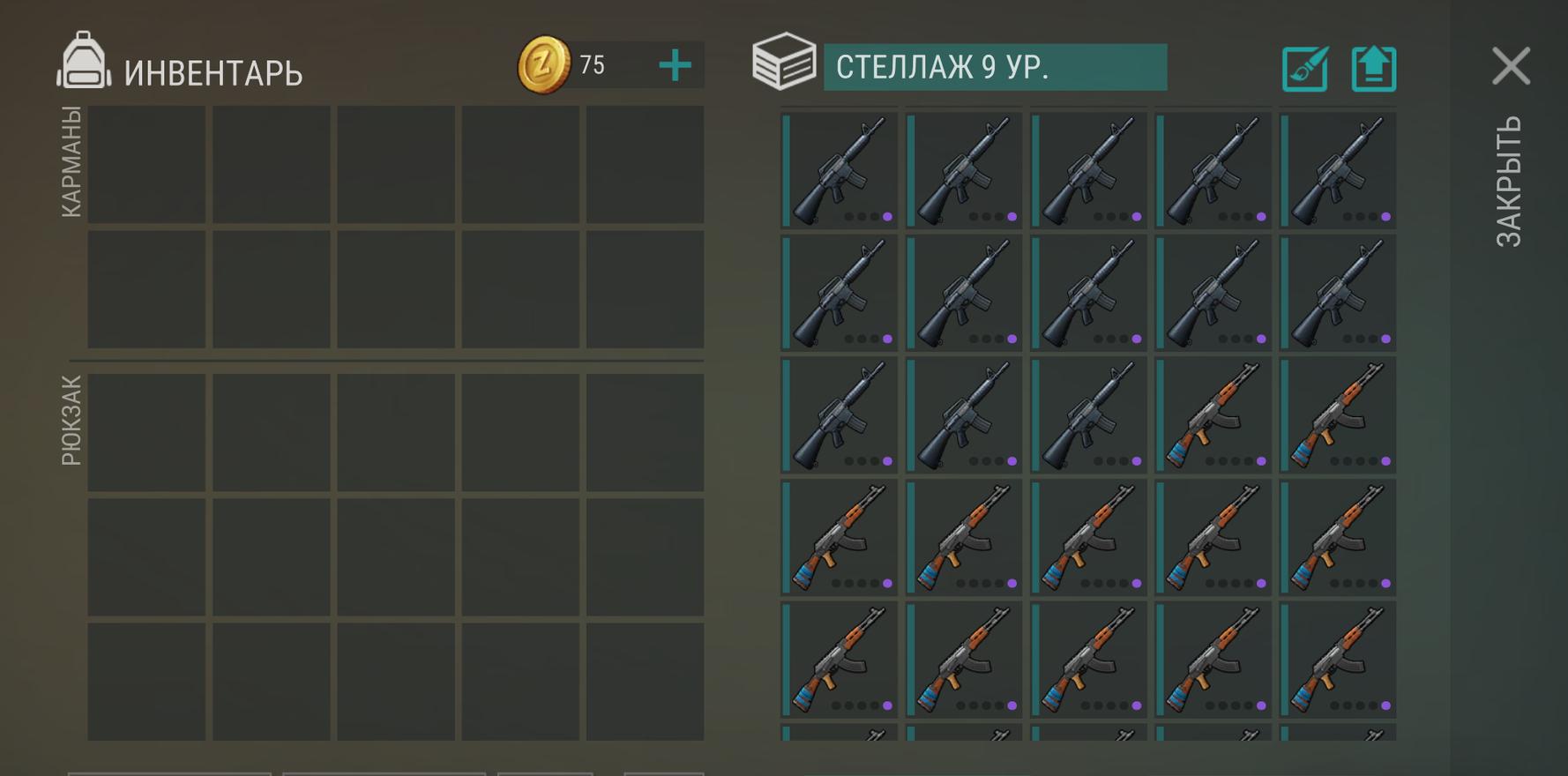The image size is (1568, 776).
Task: Open the rename shelf paintbrush icon
Action: tap(1304, 69)
